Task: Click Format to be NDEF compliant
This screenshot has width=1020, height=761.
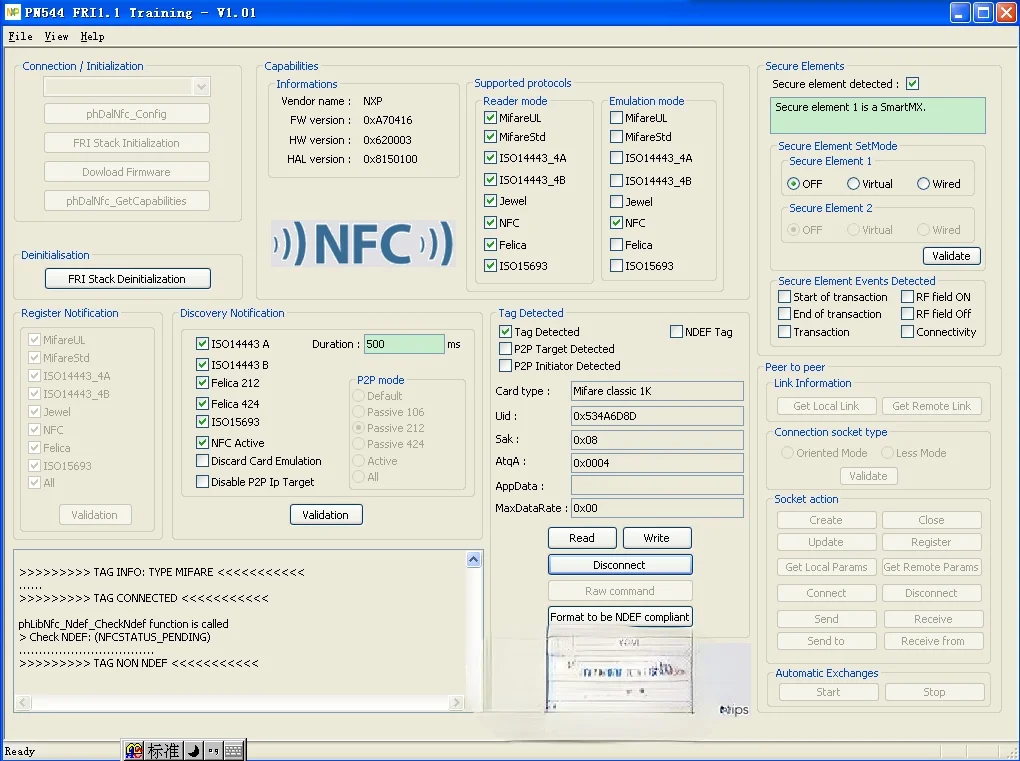Action: click(620, 617)
